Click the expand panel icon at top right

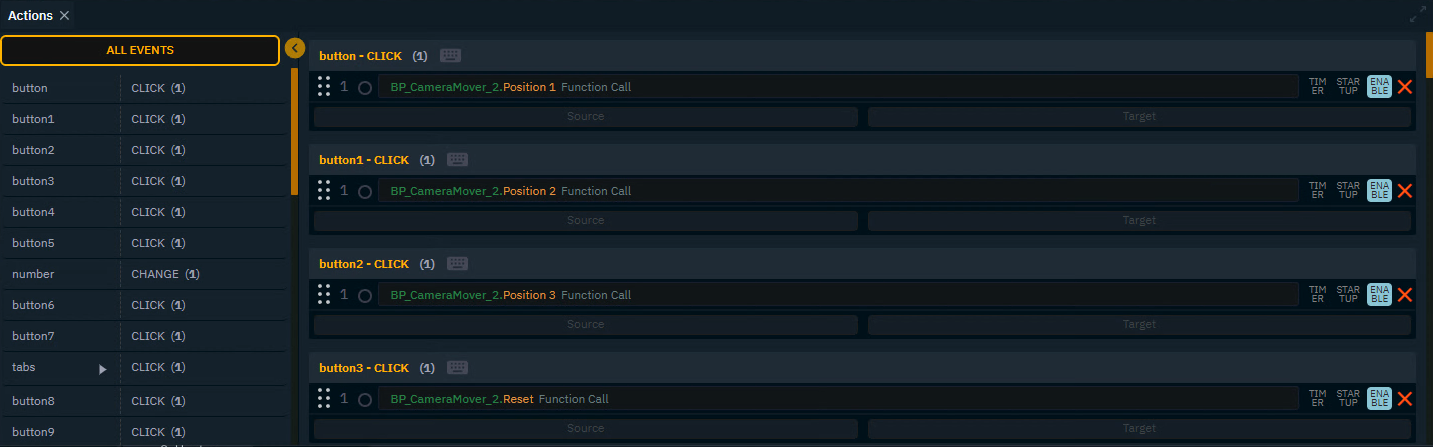point(1418,15)
